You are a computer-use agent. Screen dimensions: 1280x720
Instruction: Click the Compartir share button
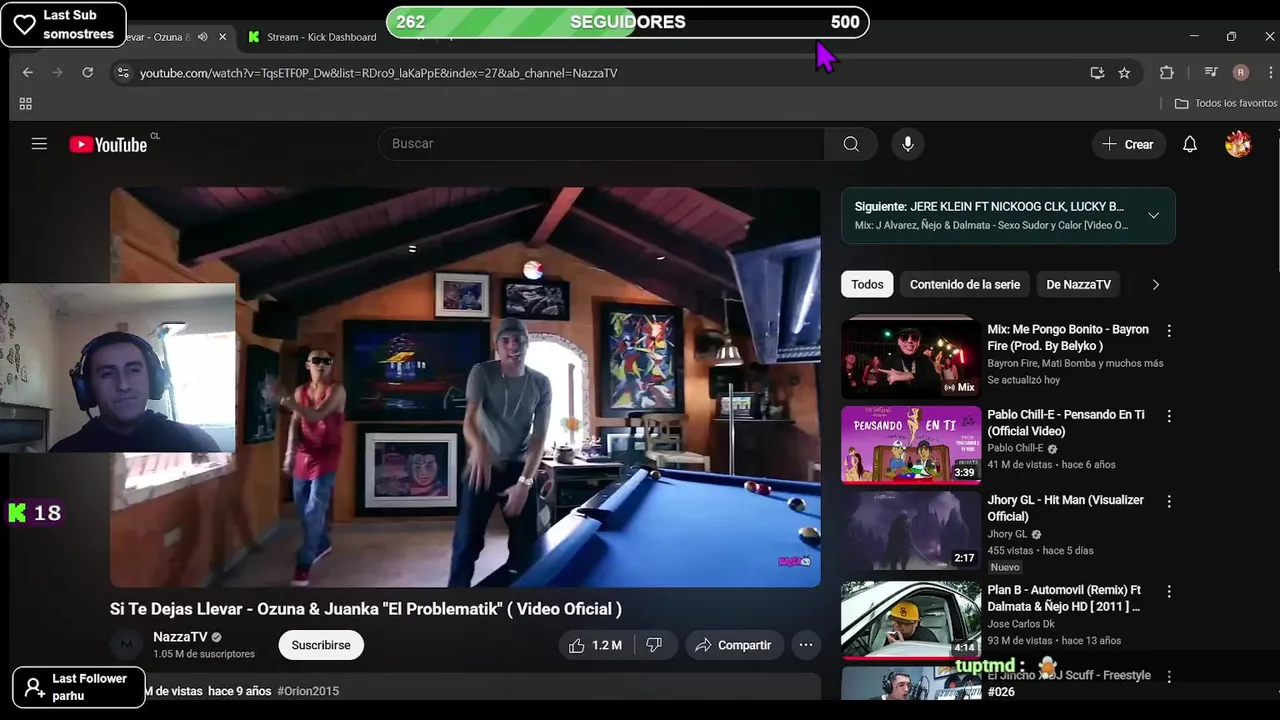point(733,645)
